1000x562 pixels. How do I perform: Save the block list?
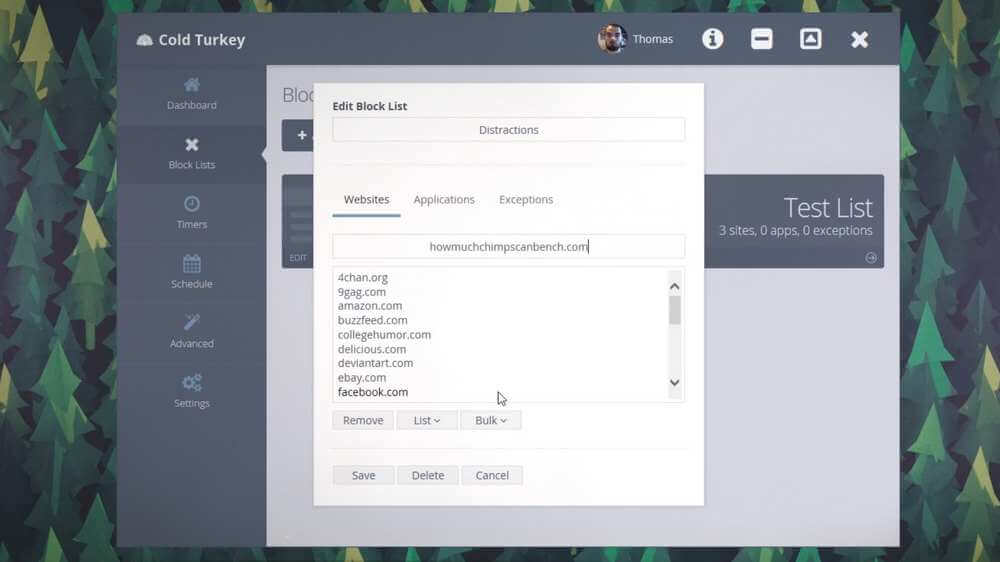[364, 475]
